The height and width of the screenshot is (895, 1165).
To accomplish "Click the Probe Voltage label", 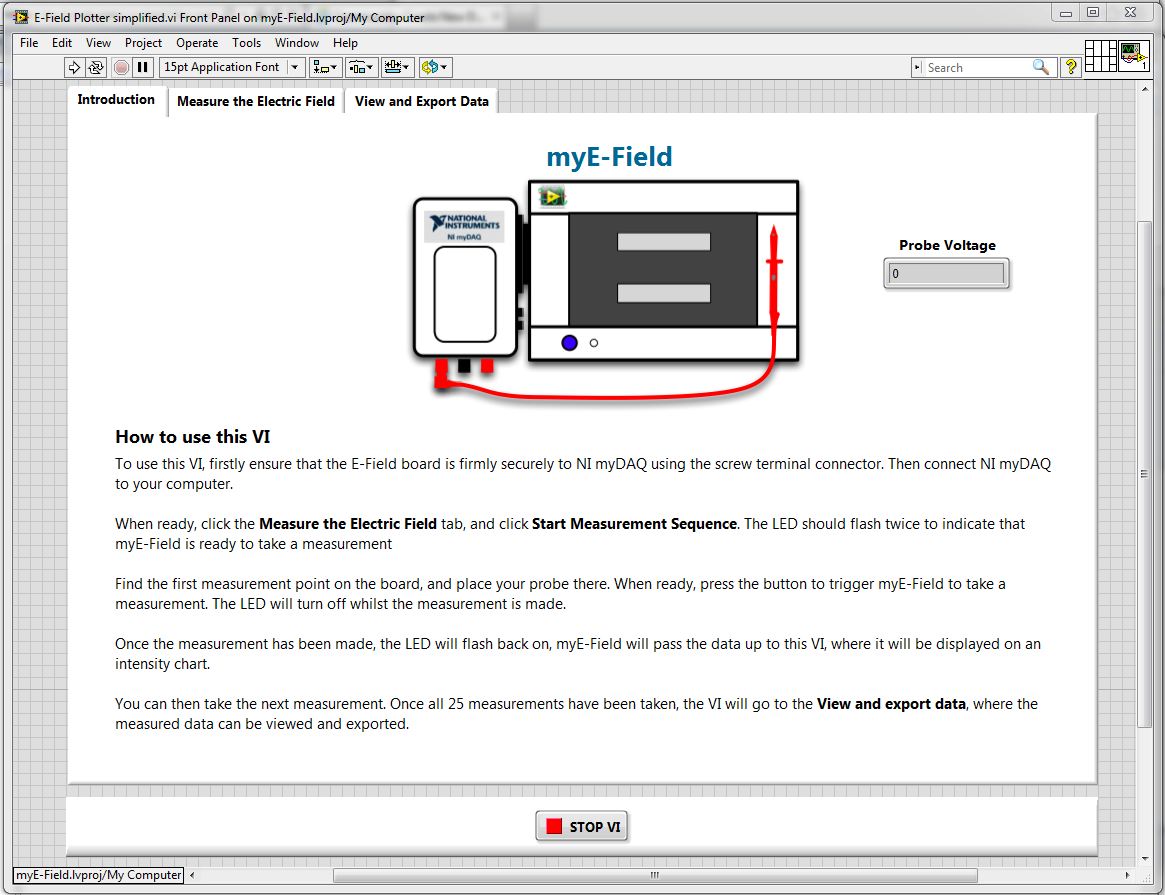I will [x=947, y=245].
